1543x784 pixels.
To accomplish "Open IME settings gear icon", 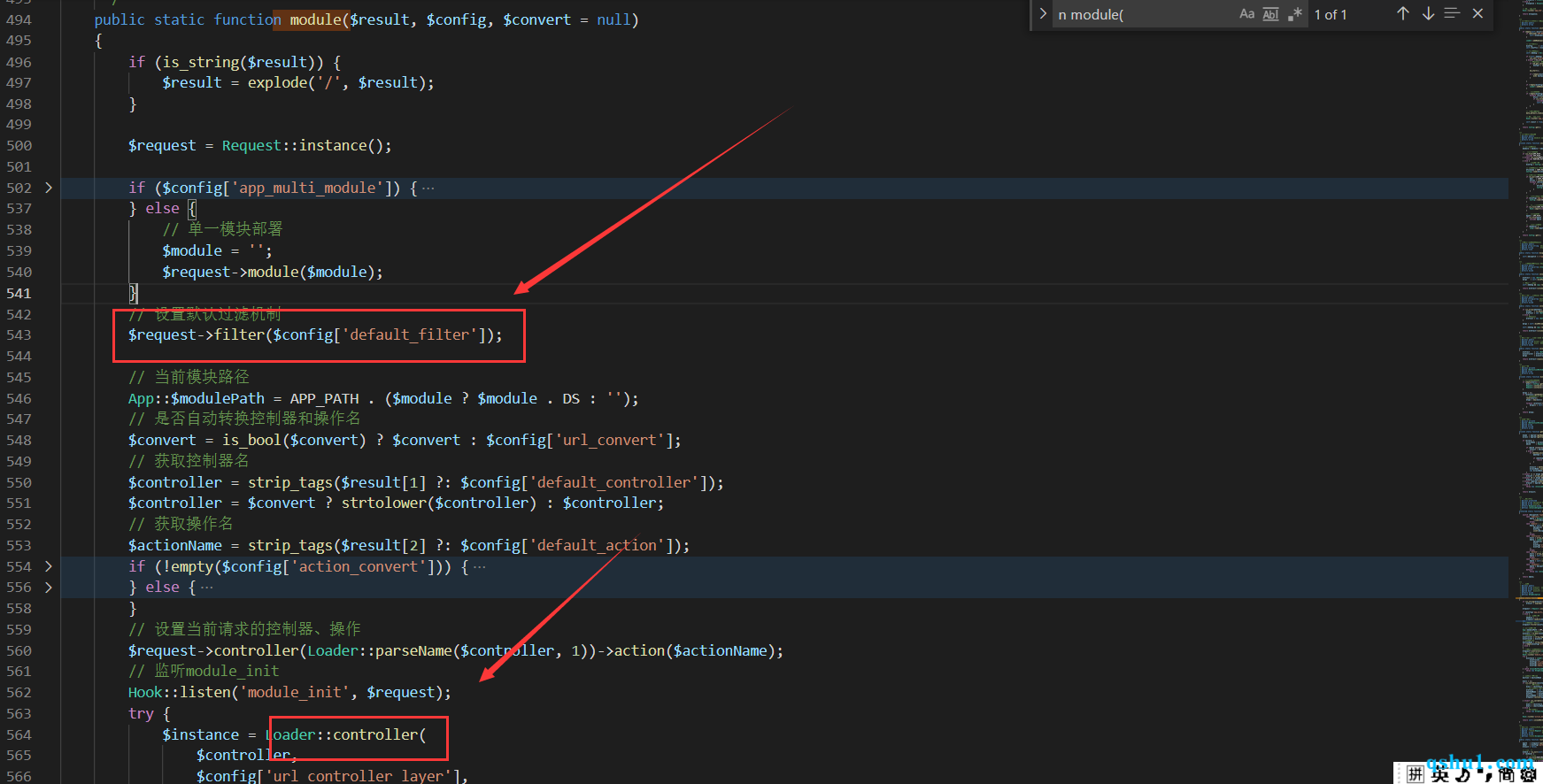I will coord(1528,774).
